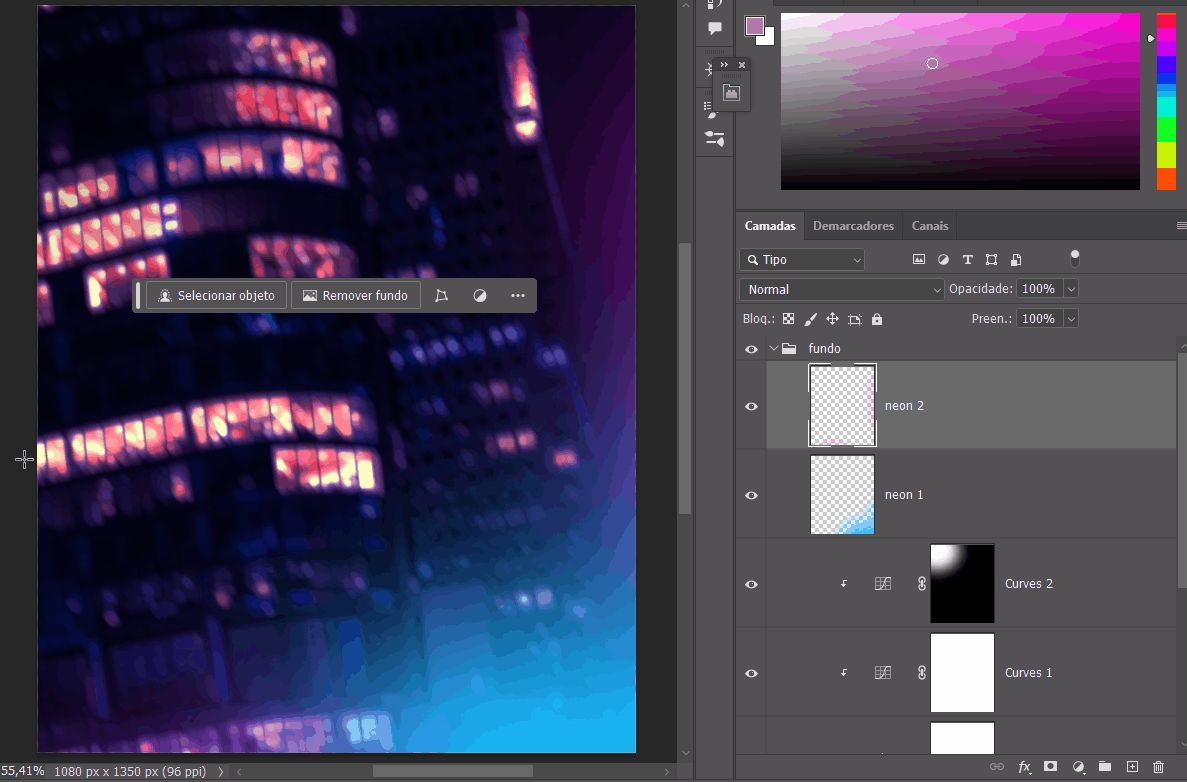1187x782 pixels.
Task: Open the comments speech bubble panel icon
Action: click(x=715, y=29)
